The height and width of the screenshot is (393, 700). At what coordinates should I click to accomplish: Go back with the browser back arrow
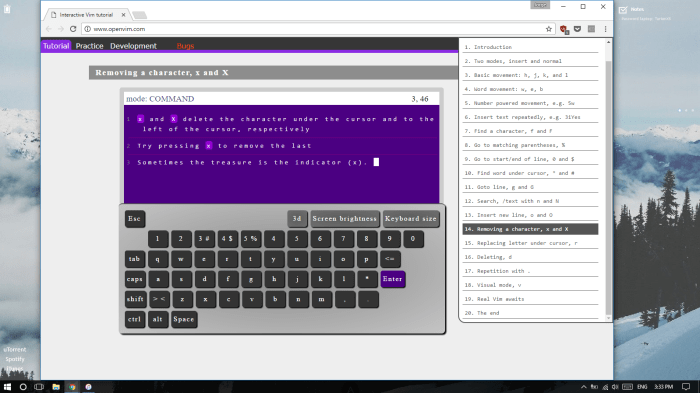pyautogui.click(x=49, y=29)
